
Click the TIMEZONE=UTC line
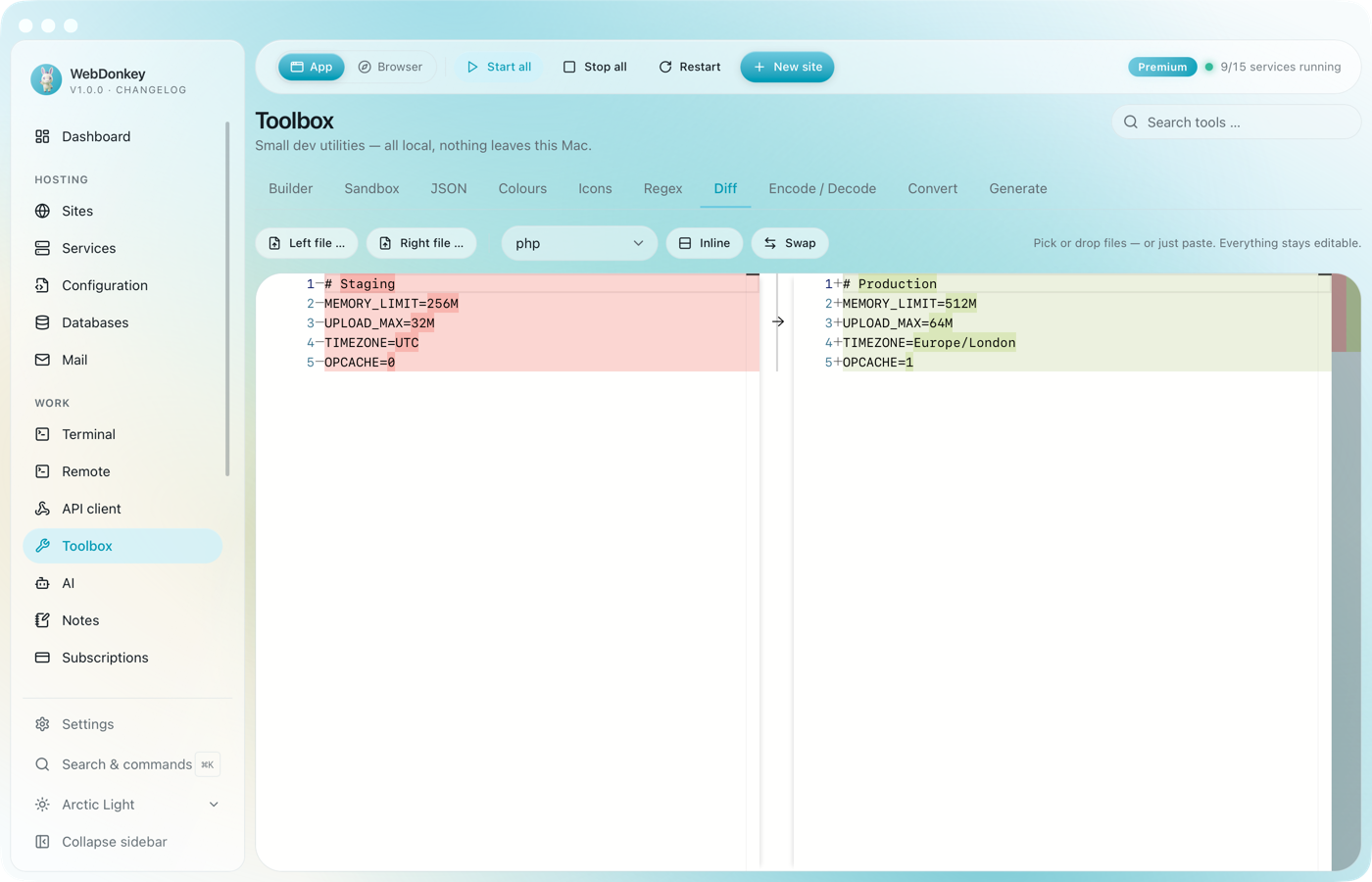pyautogui.click(x=371, y=343)
